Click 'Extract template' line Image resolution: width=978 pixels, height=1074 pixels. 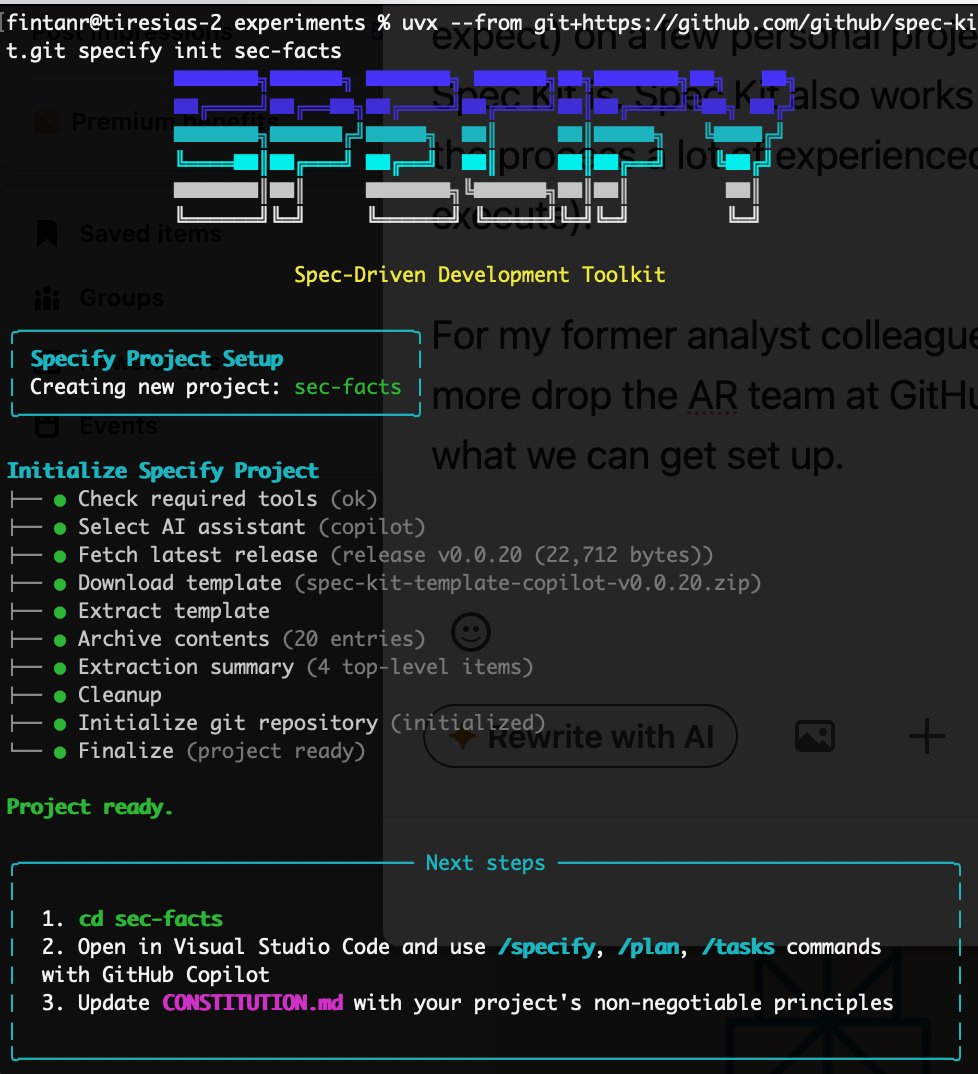click(173, 611)
